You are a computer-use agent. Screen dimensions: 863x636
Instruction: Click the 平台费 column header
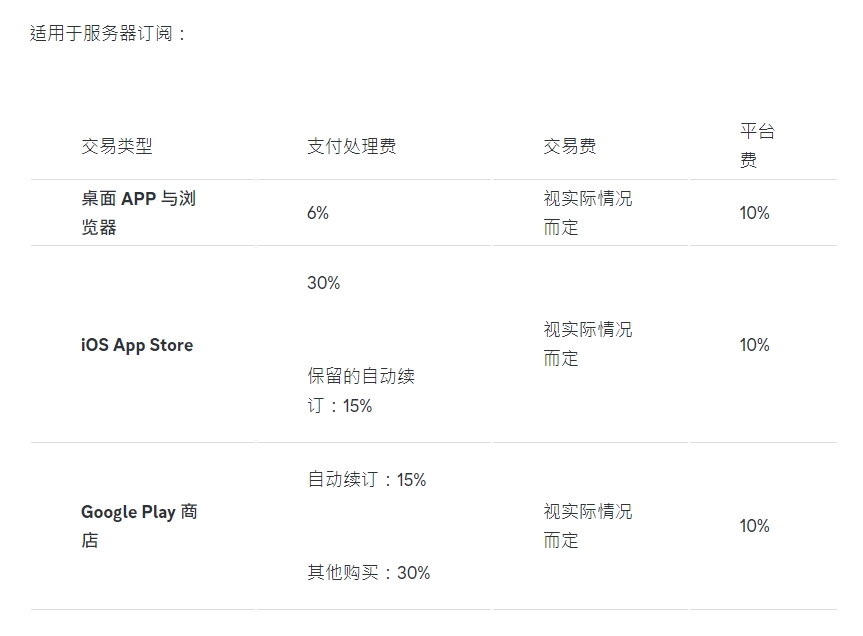coord(757,146)
